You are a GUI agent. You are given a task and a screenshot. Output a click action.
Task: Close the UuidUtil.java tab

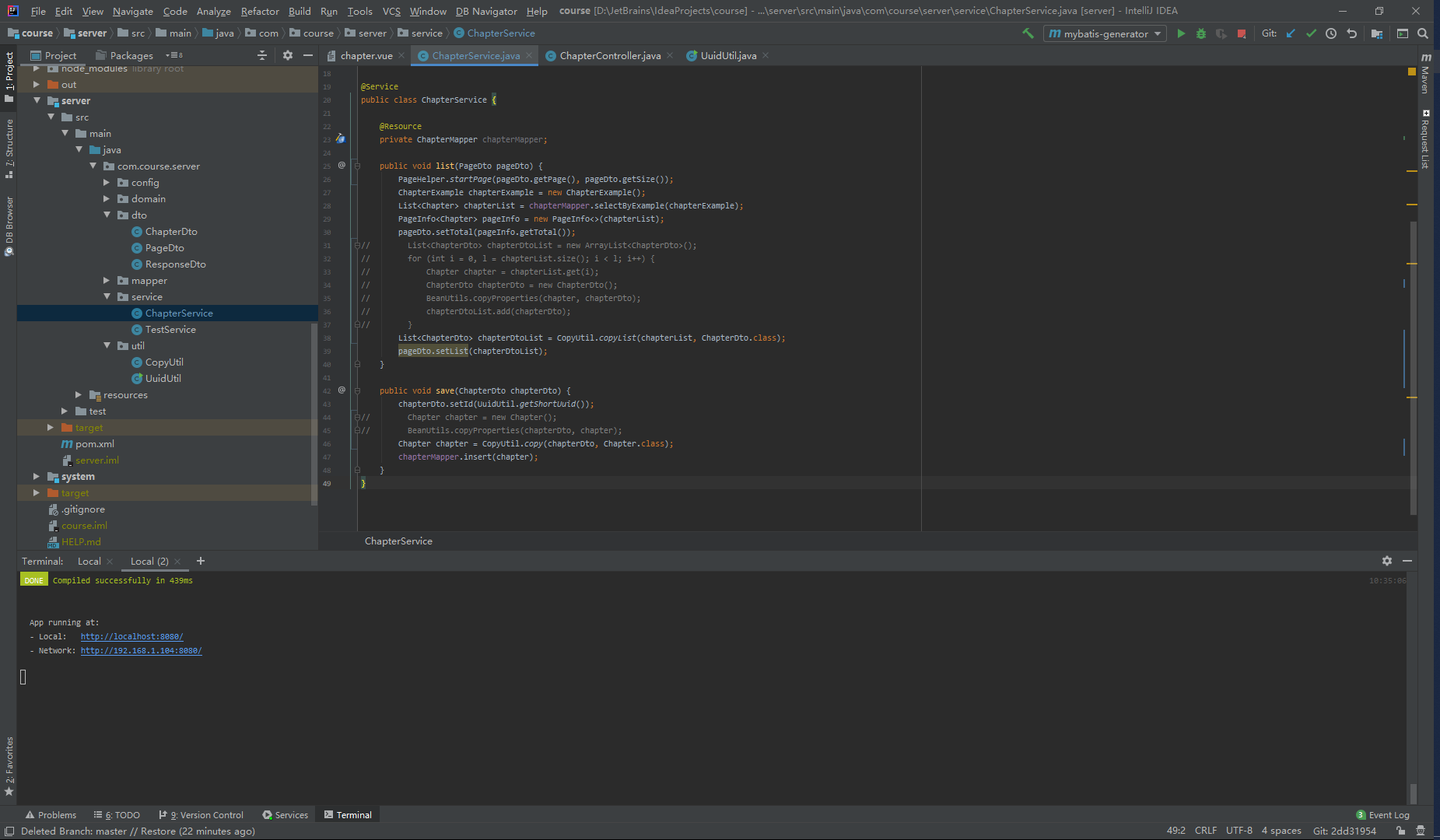[x=766, y=55]
